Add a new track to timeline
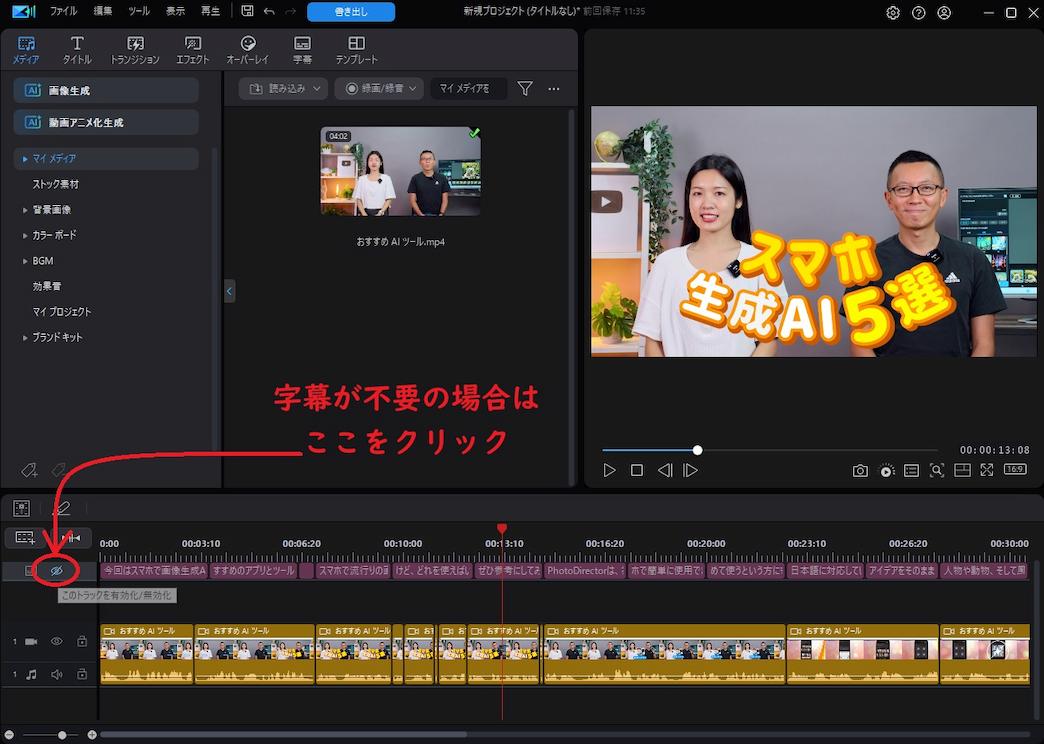The image size is (1044, 744). click(25, 538)
